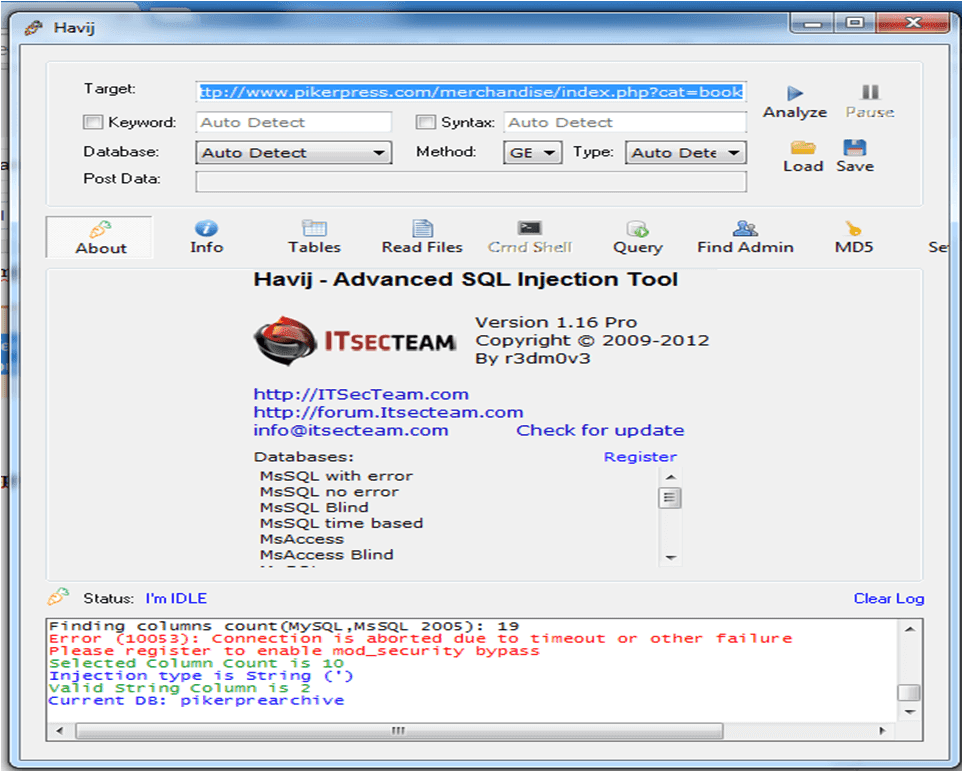The width and height of the screenshot is (963, 772).
Task: Close the Havij window
Action: (913, 23)
